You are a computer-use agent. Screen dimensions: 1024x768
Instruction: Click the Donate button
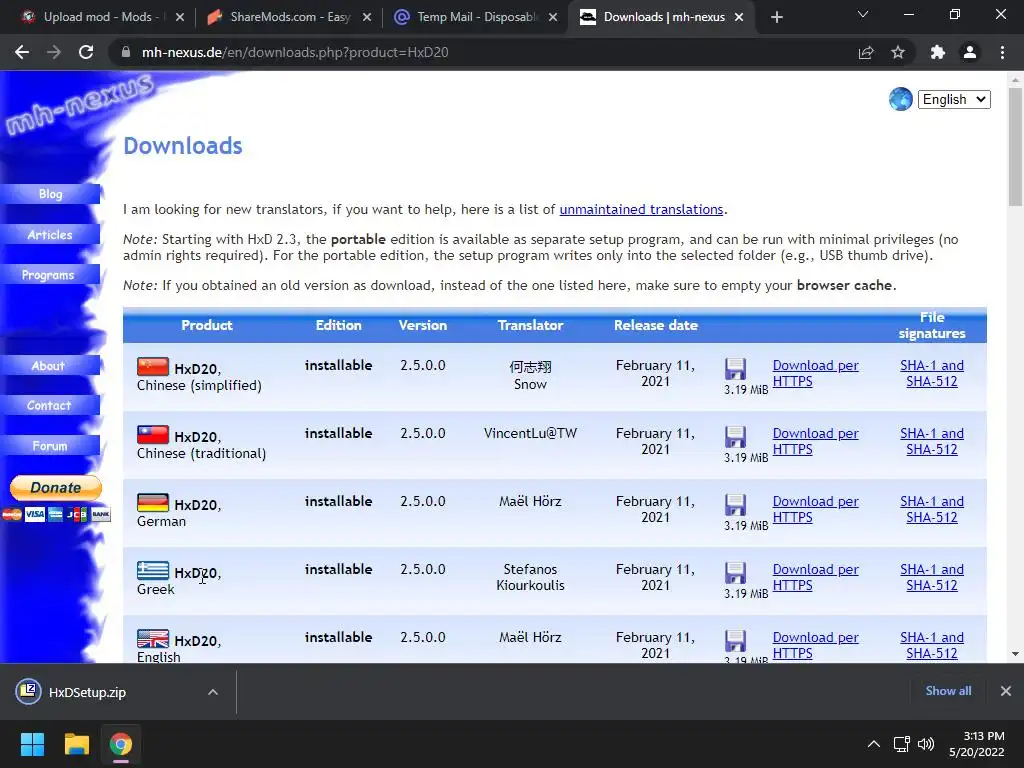coord(56,488)
